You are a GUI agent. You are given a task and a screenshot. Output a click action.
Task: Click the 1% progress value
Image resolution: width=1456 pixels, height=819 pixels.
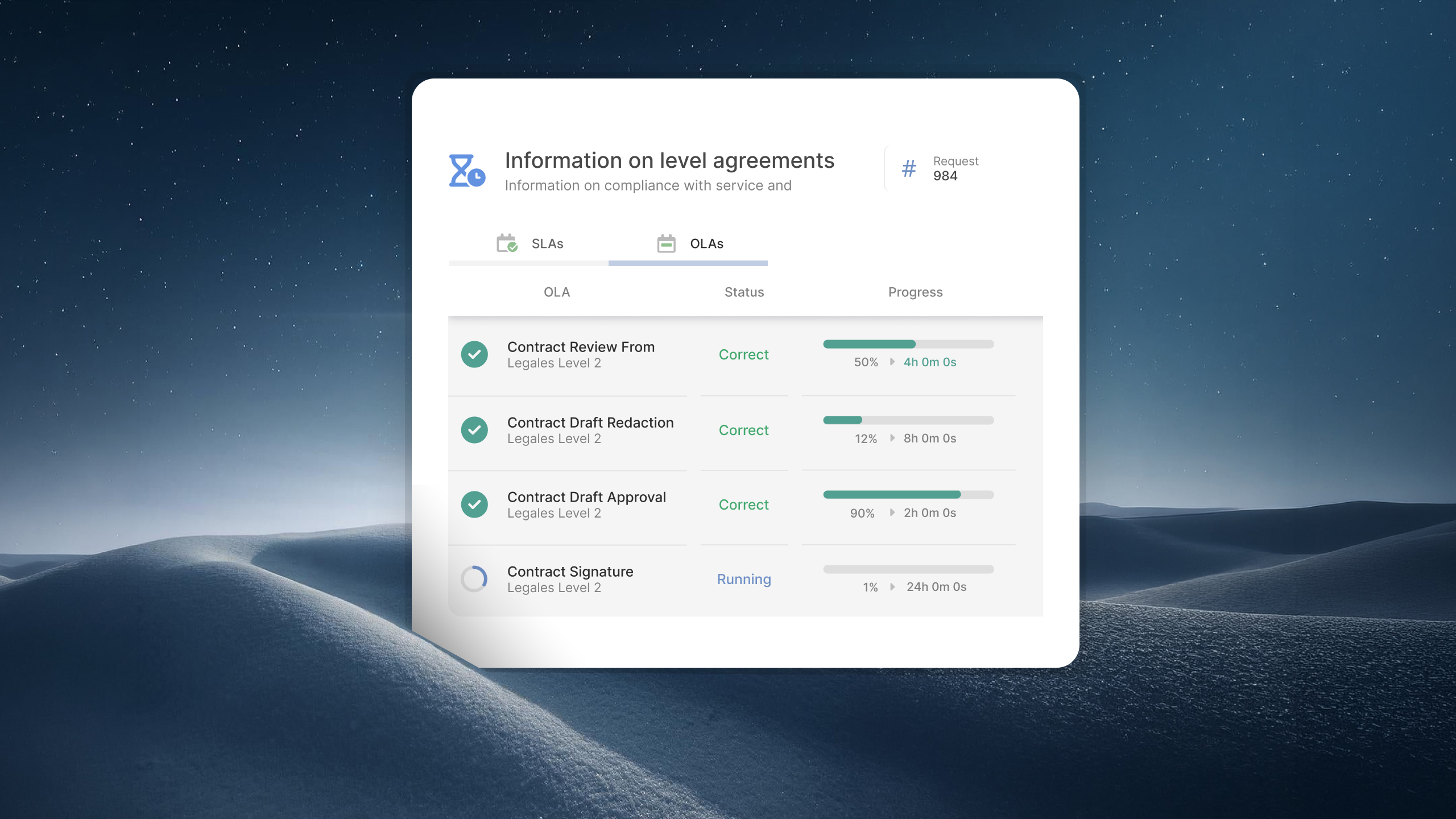tap(870, 587)
